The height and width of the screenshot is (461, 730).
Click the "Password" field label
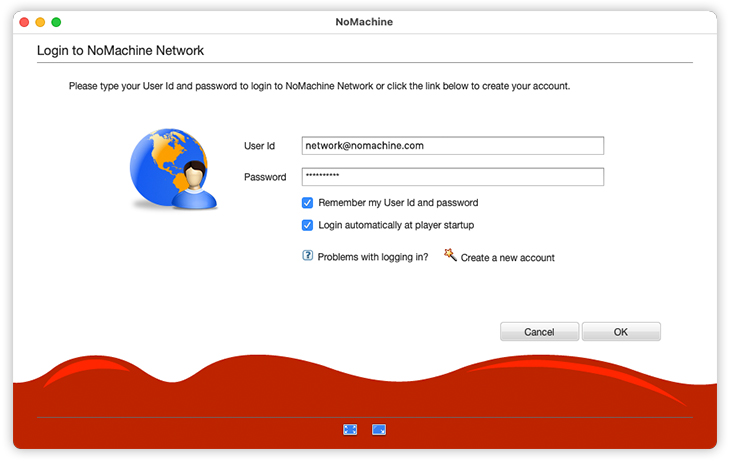[x=264, y=177]
